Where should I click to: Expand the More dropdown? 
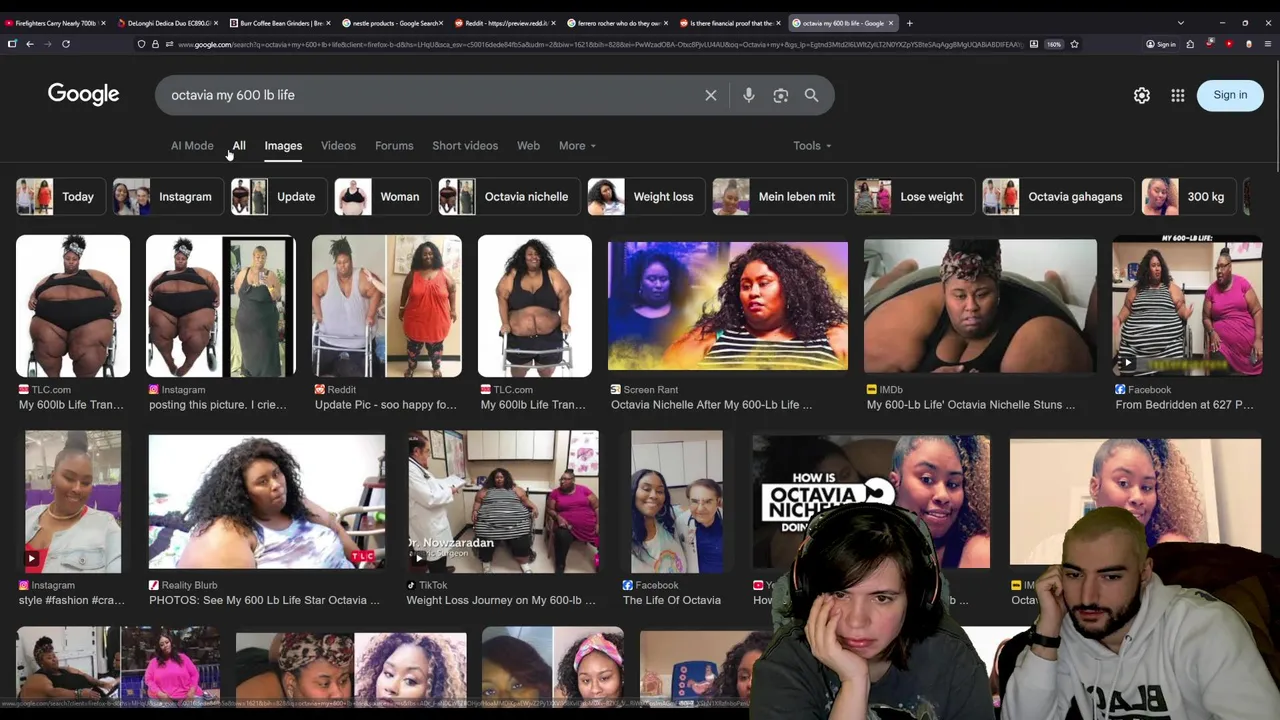[577, 146]
